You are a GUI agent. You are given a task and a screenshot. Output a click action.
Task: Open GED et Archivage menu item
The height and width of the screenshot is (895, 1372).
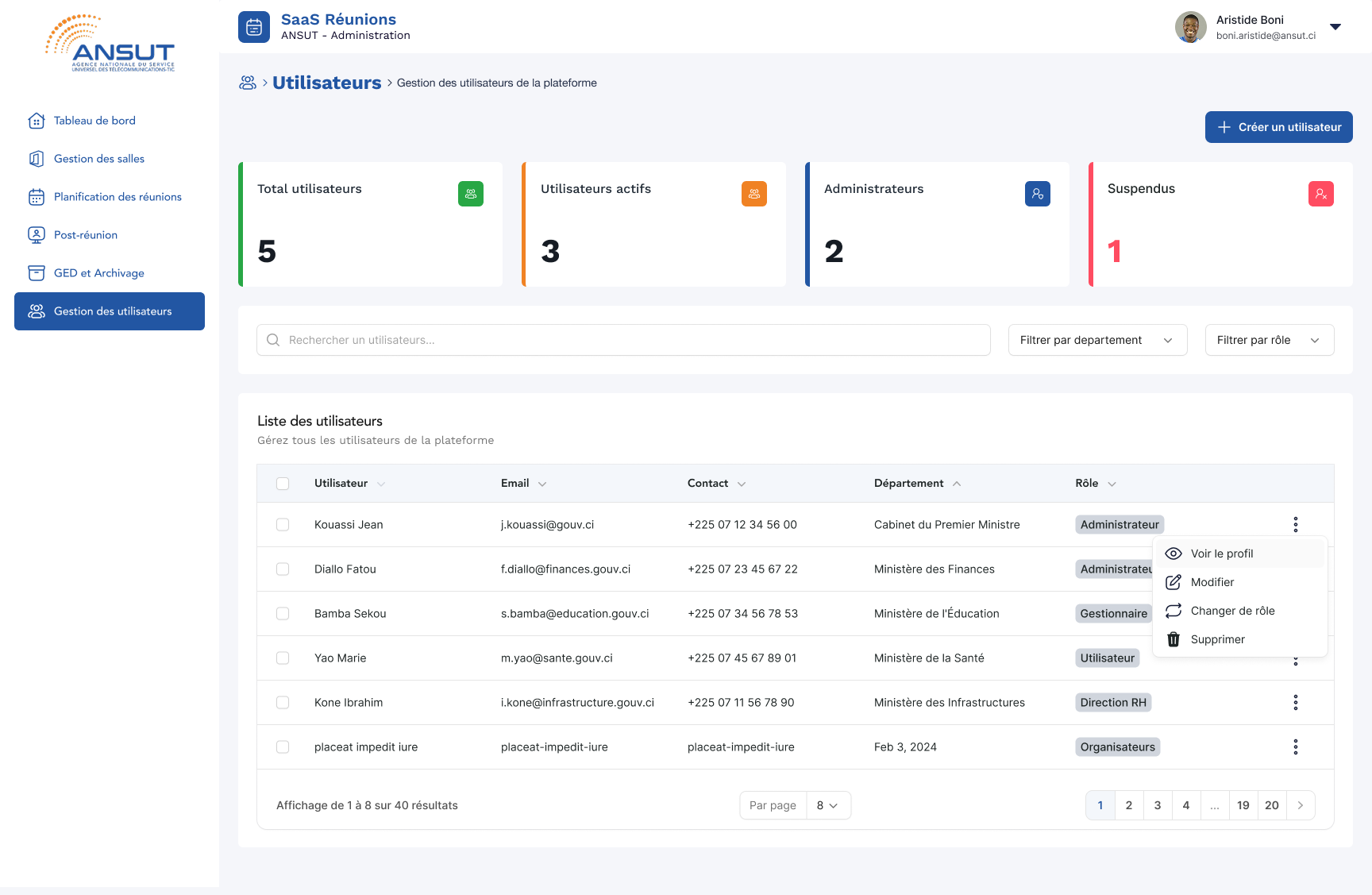110,273
